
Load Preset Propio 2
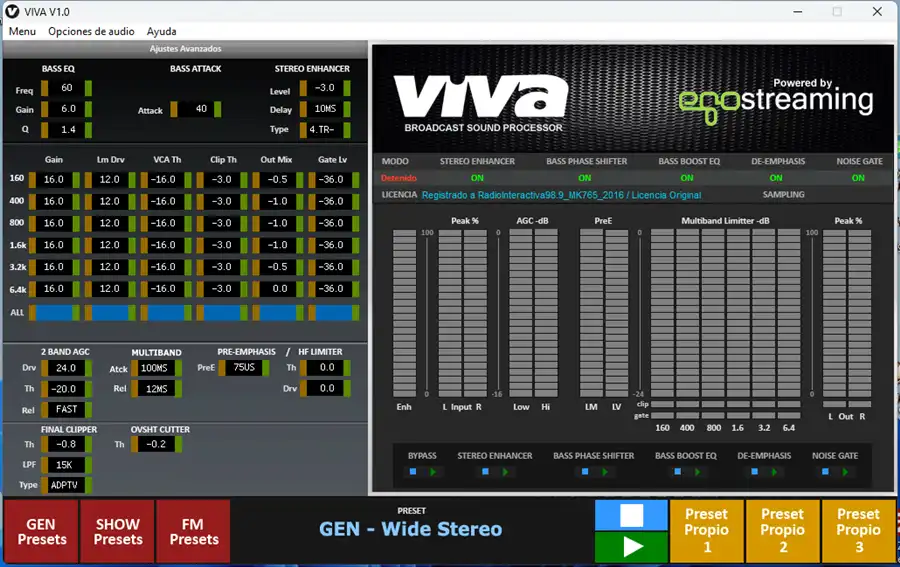782,531
